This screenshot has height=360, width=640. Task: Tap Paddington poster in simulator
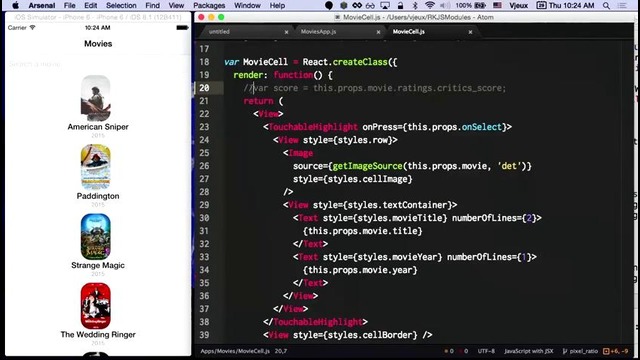(x=96, y=167)
